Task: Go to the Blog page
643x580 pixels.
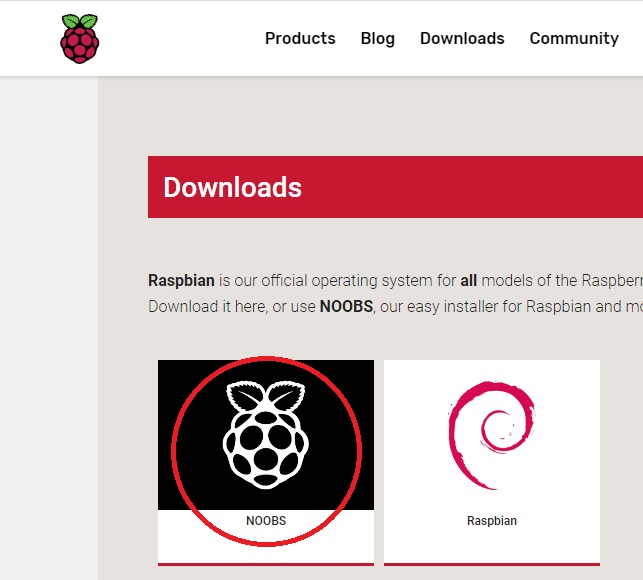Action: (x=378, y=39)
